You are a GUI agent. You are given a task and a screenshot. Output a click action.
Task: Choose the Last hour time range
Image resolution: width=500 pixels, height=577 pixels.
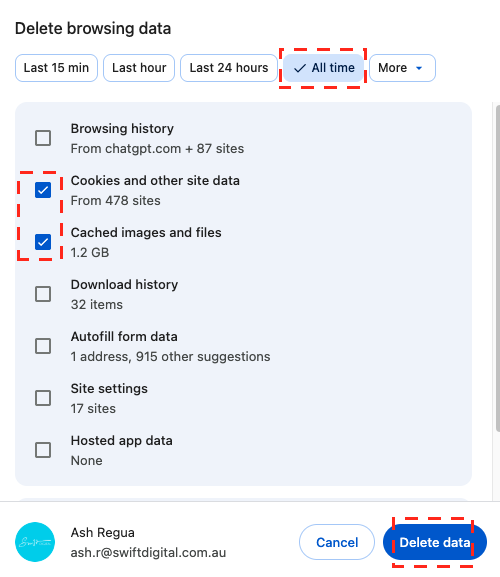[139, 68]
